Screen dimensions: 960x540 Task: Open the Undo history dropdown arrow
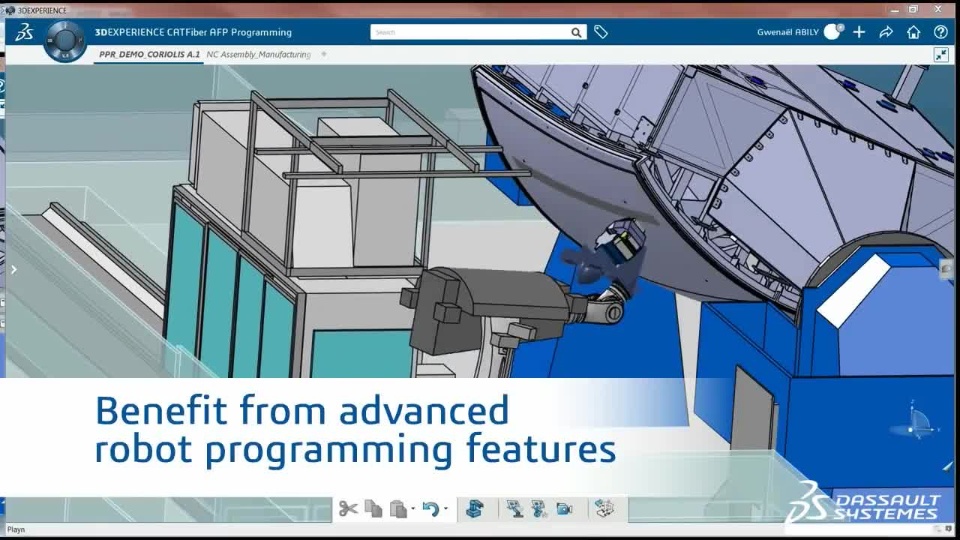(446, 509)
